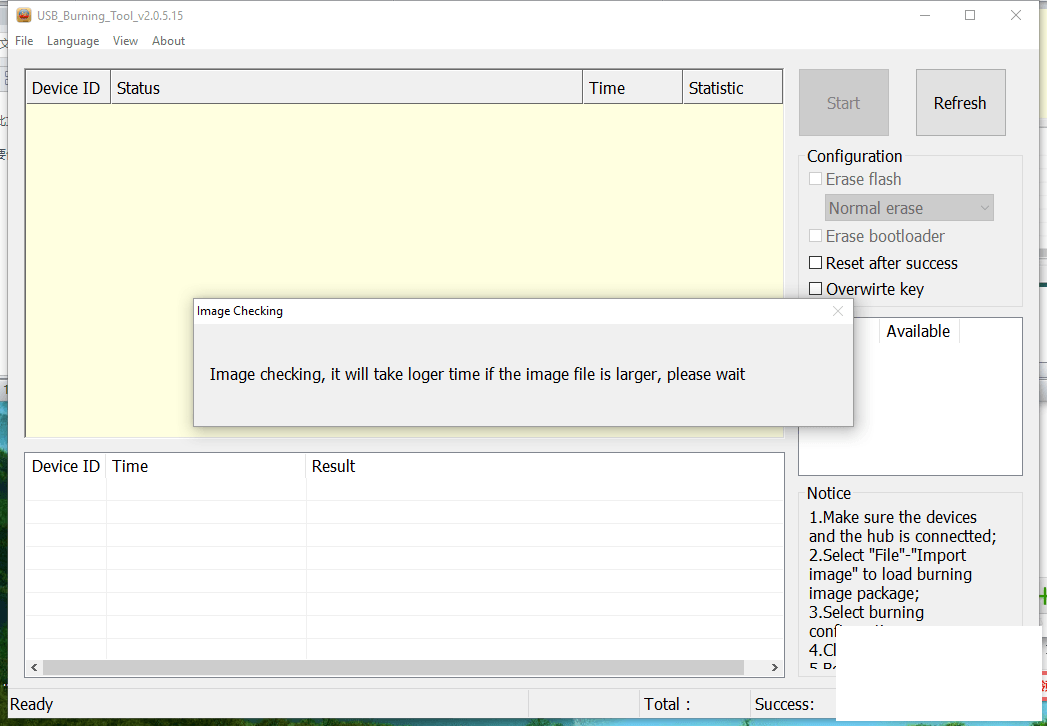Viewport: 1047px width, 726px height.
Task: Enable Reset after success checkbox
Action: point(815,262)
